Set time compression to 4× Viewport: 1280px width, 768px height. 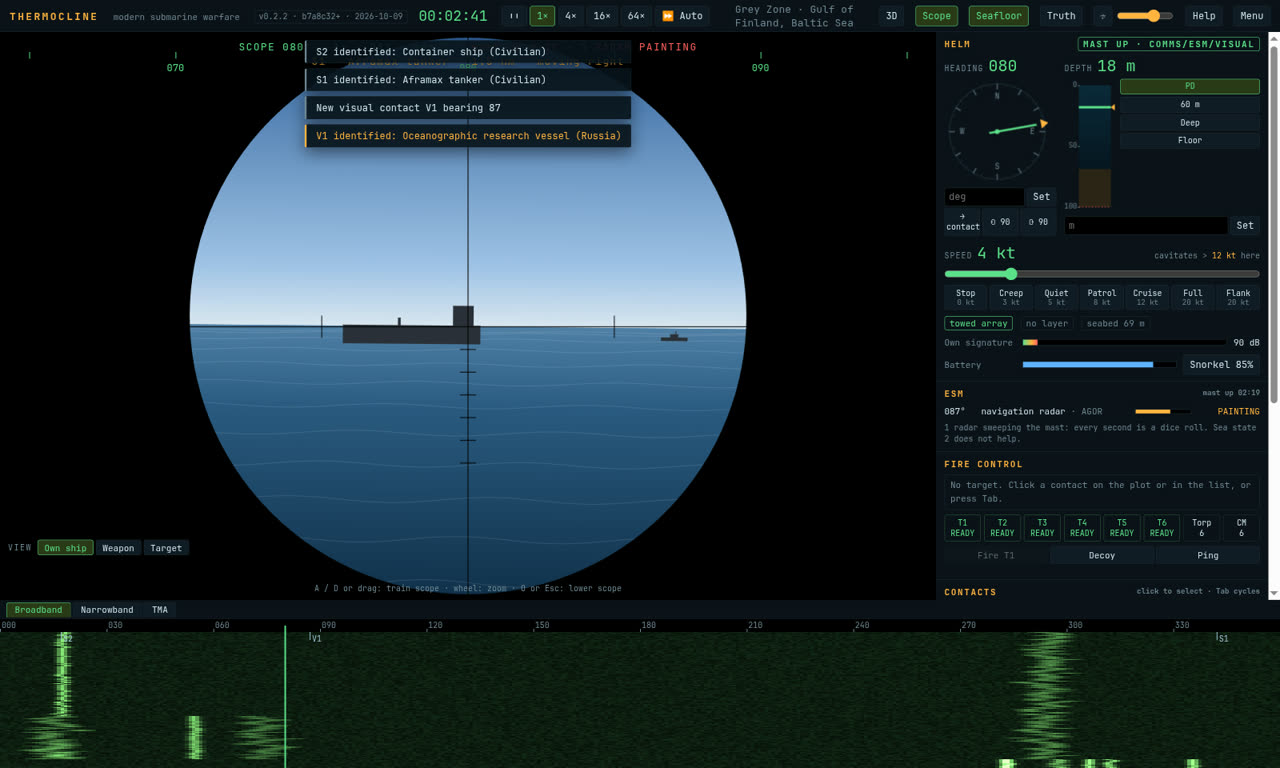point(570,16)
